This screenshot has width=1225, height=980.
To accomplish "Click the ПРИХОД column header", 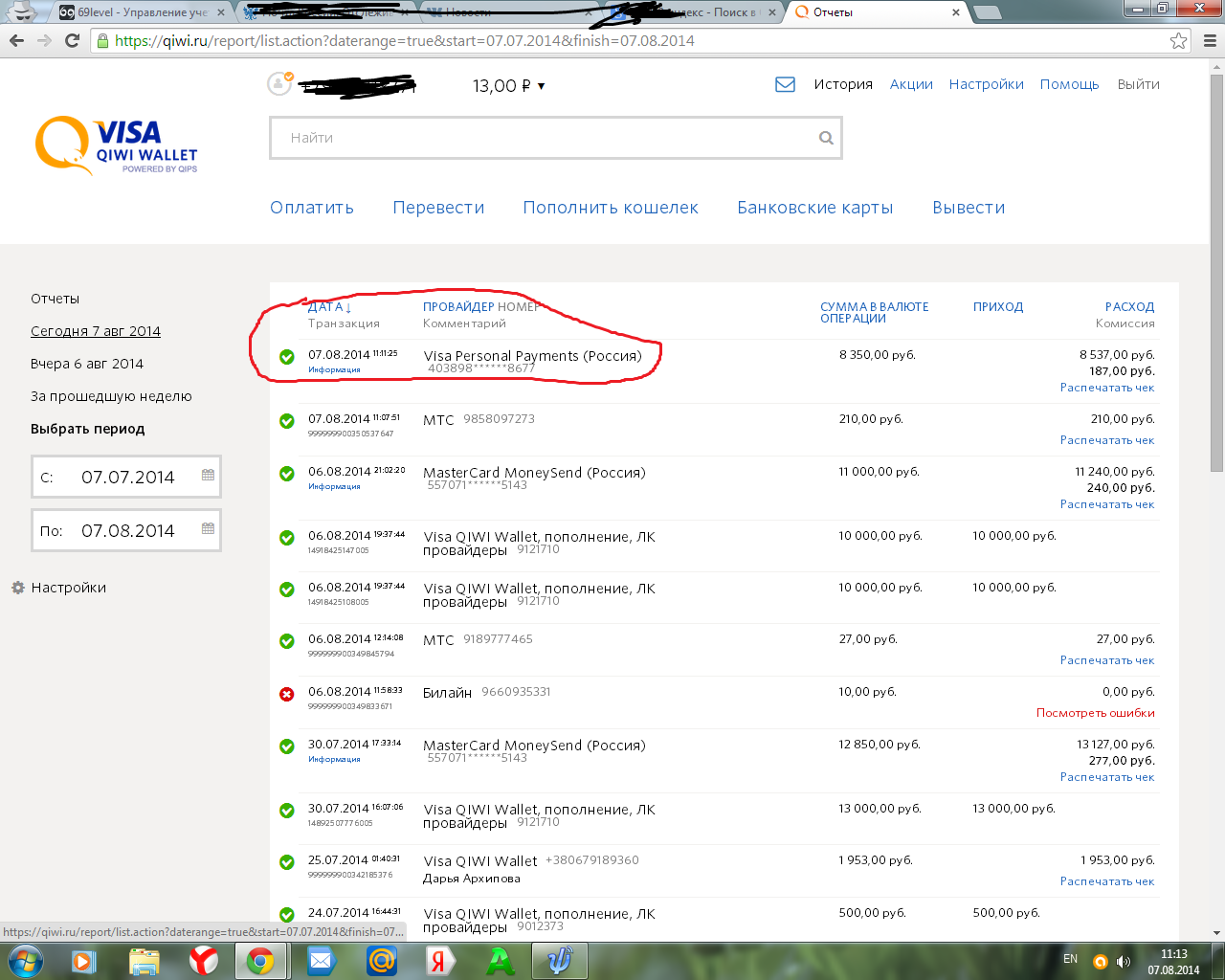I will pos(998,307).
